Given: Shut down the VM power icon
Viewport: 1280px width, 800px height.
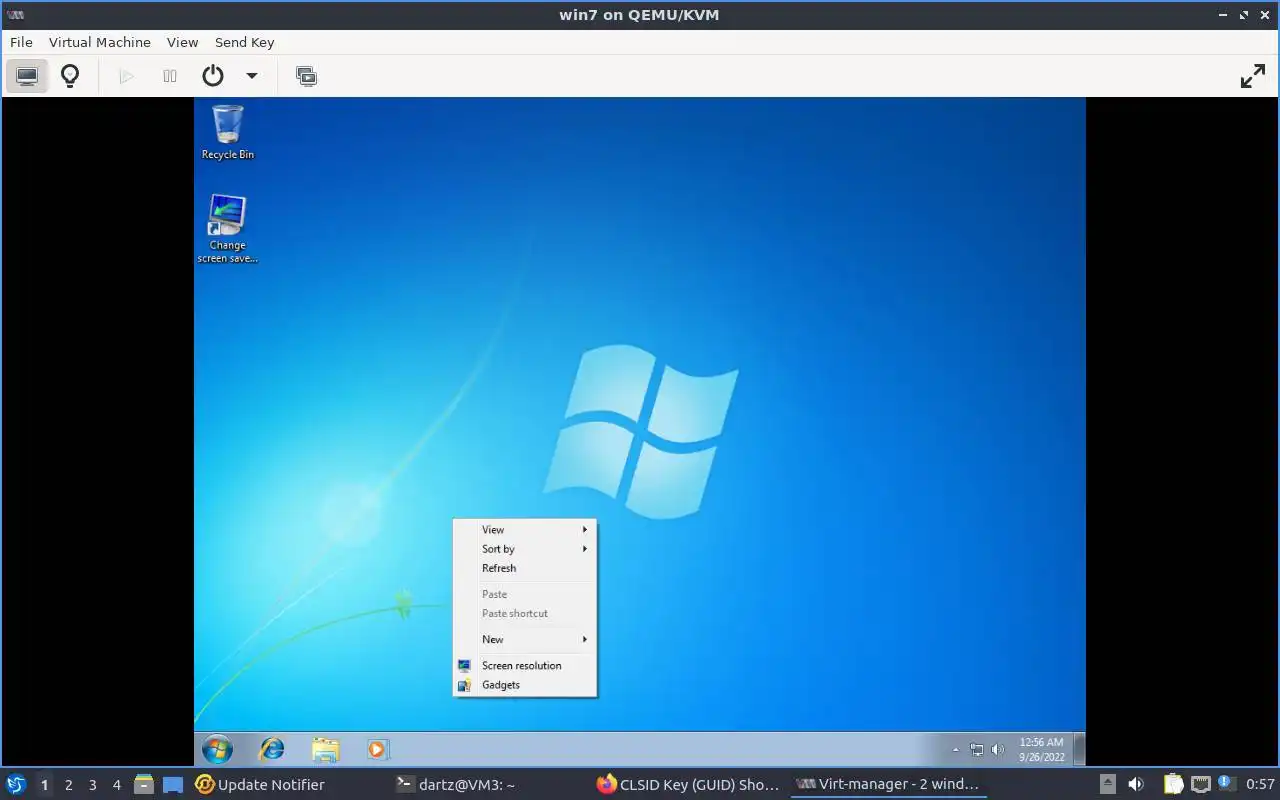Looking at the screenshot, I should pyautogui.click(x=213, y=76).
